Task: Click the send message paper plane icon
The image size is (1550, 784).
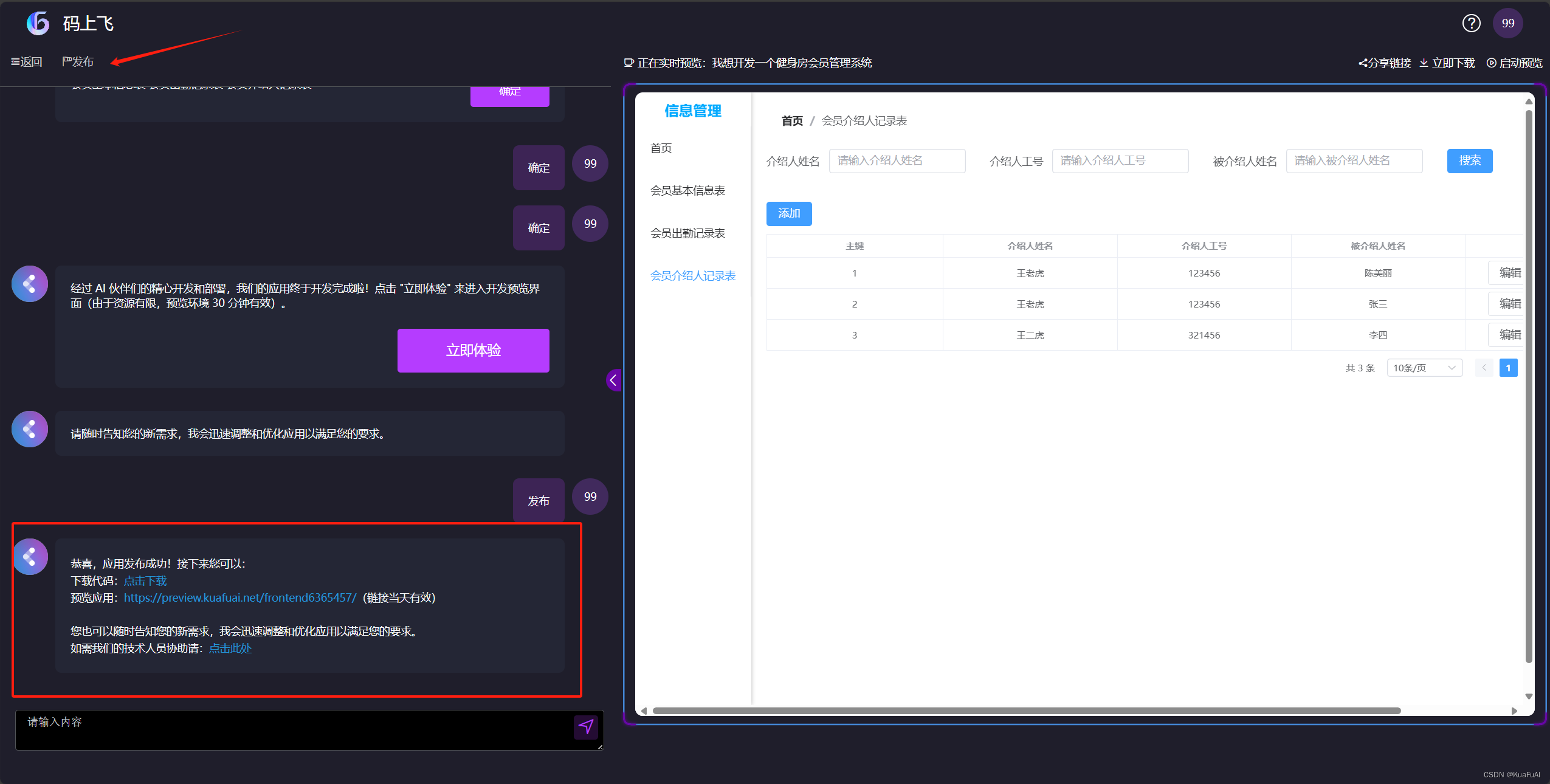Action: (x=585, y=726)
